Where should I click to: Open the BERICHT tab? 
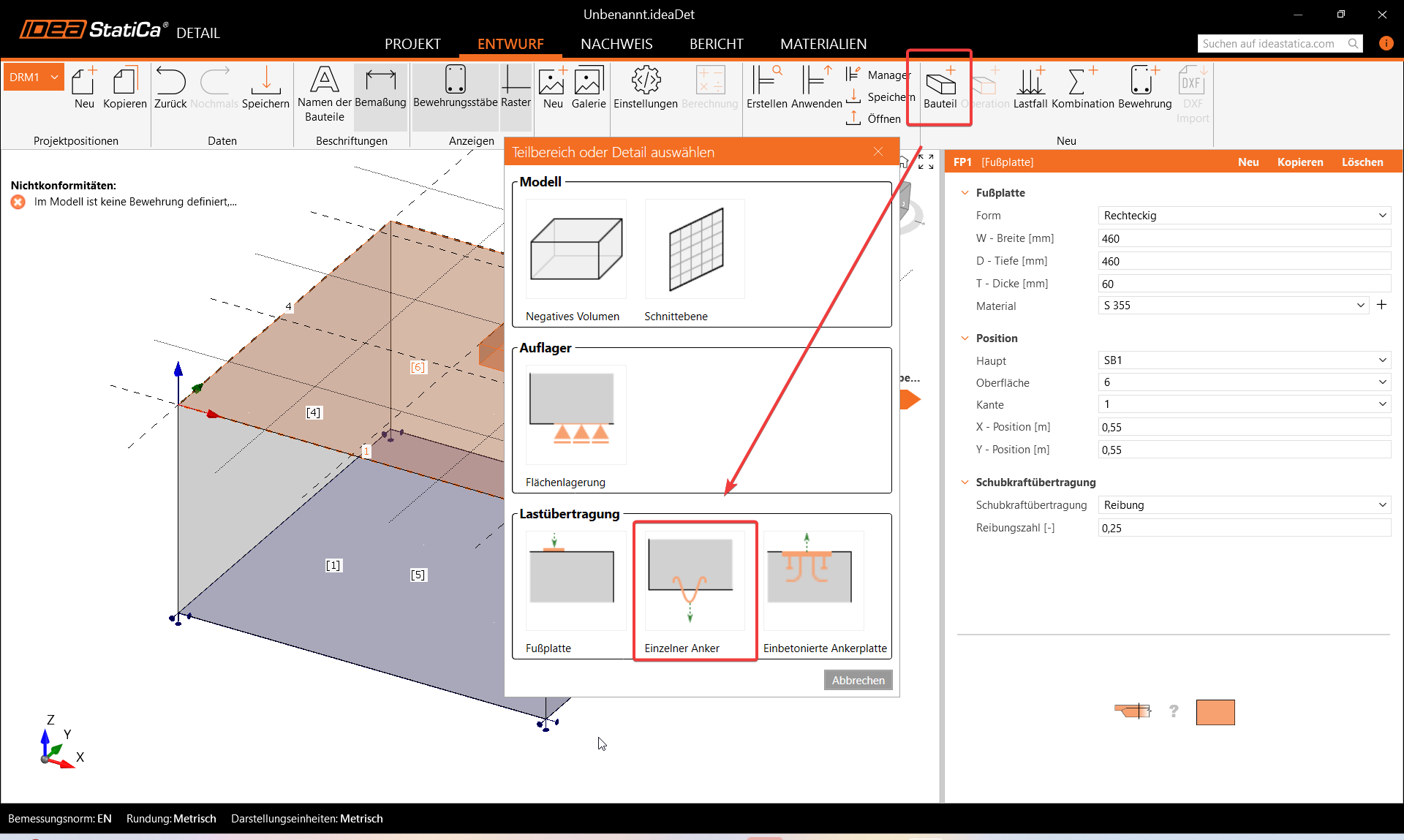(x=716, y=44)
